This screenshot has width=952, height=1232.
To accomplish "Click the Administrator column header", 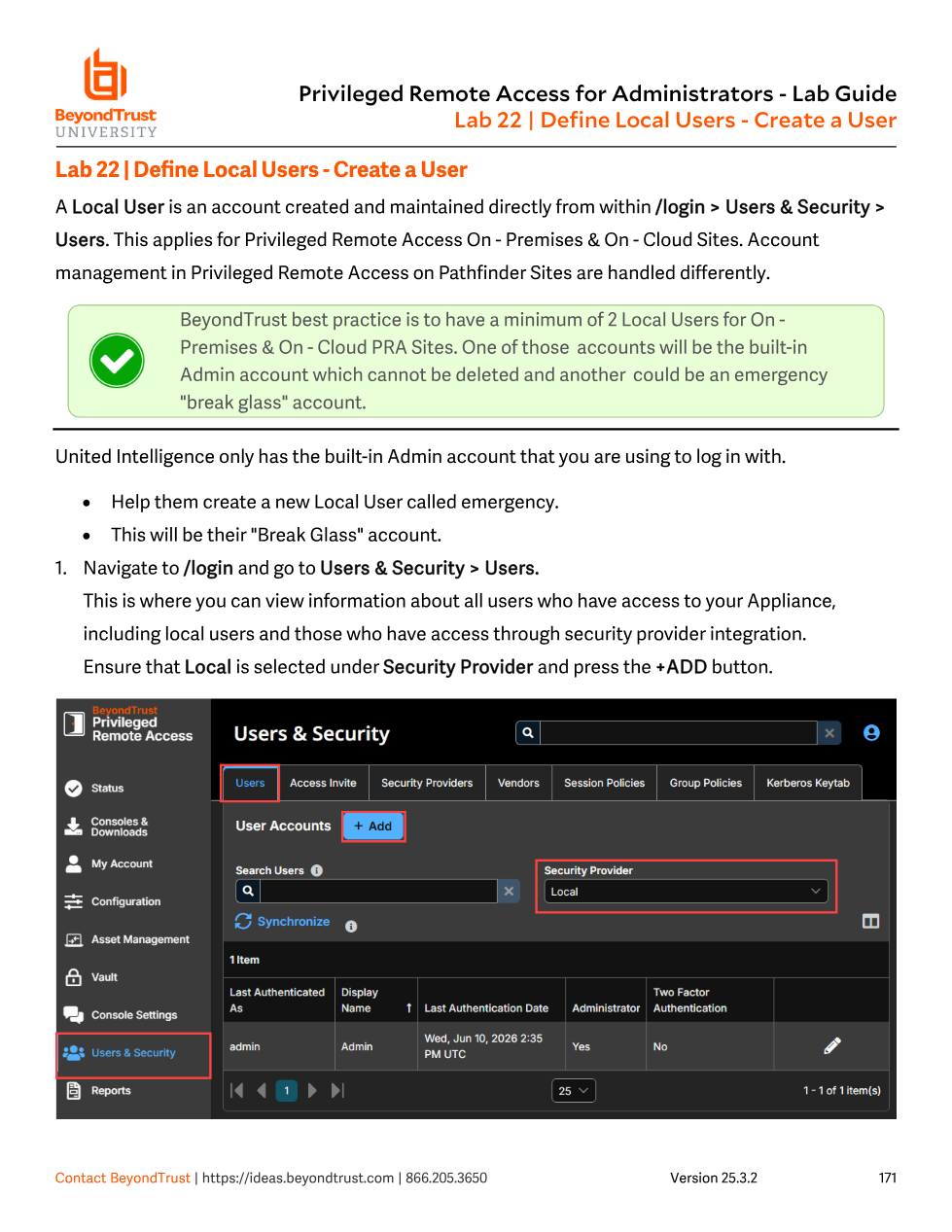I will [606, 1008].
